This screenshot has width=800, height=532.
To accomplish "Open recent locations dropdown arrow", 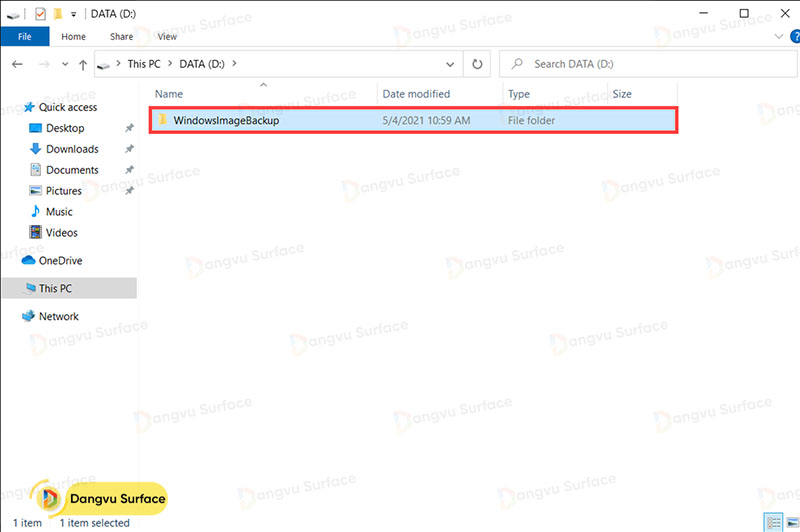I will tap(65, 64).
